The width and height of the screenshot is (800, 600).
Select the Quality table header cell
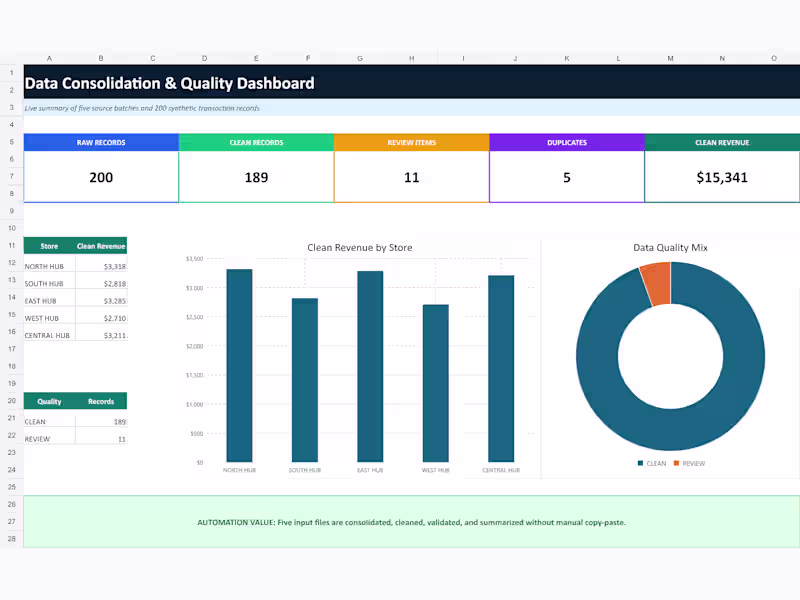(x=49, y=401)
